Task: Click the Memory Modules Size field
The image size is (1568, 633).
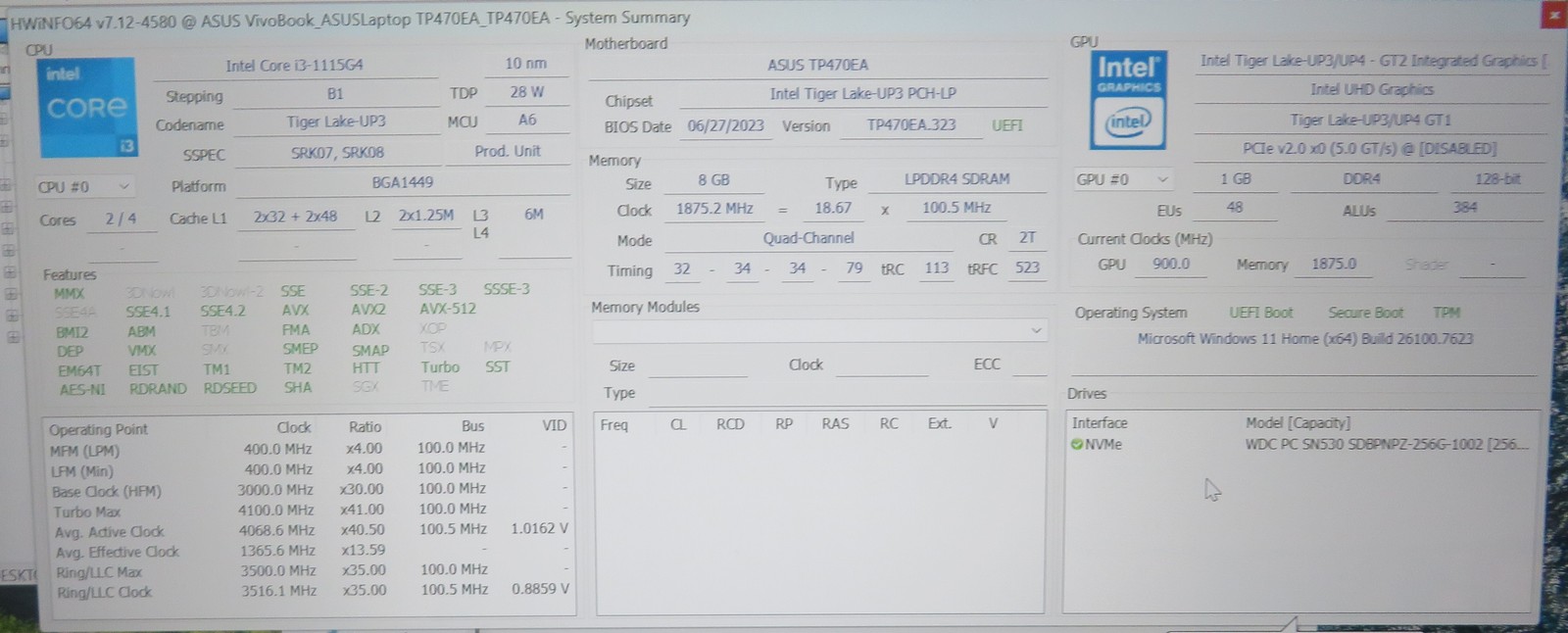Action: click(697, 366)
